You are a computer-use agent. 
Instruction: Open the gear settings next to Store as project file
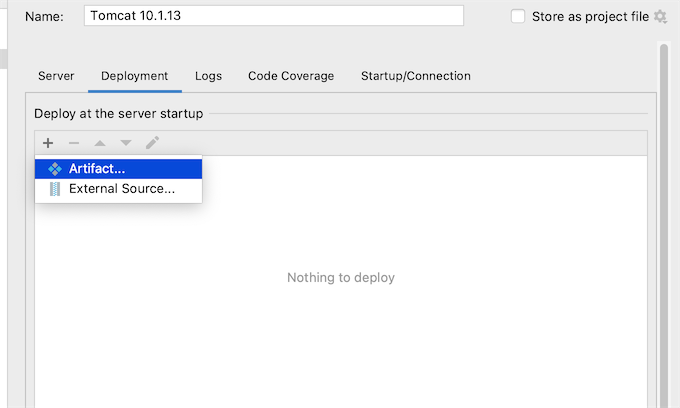tap(660, 16)
